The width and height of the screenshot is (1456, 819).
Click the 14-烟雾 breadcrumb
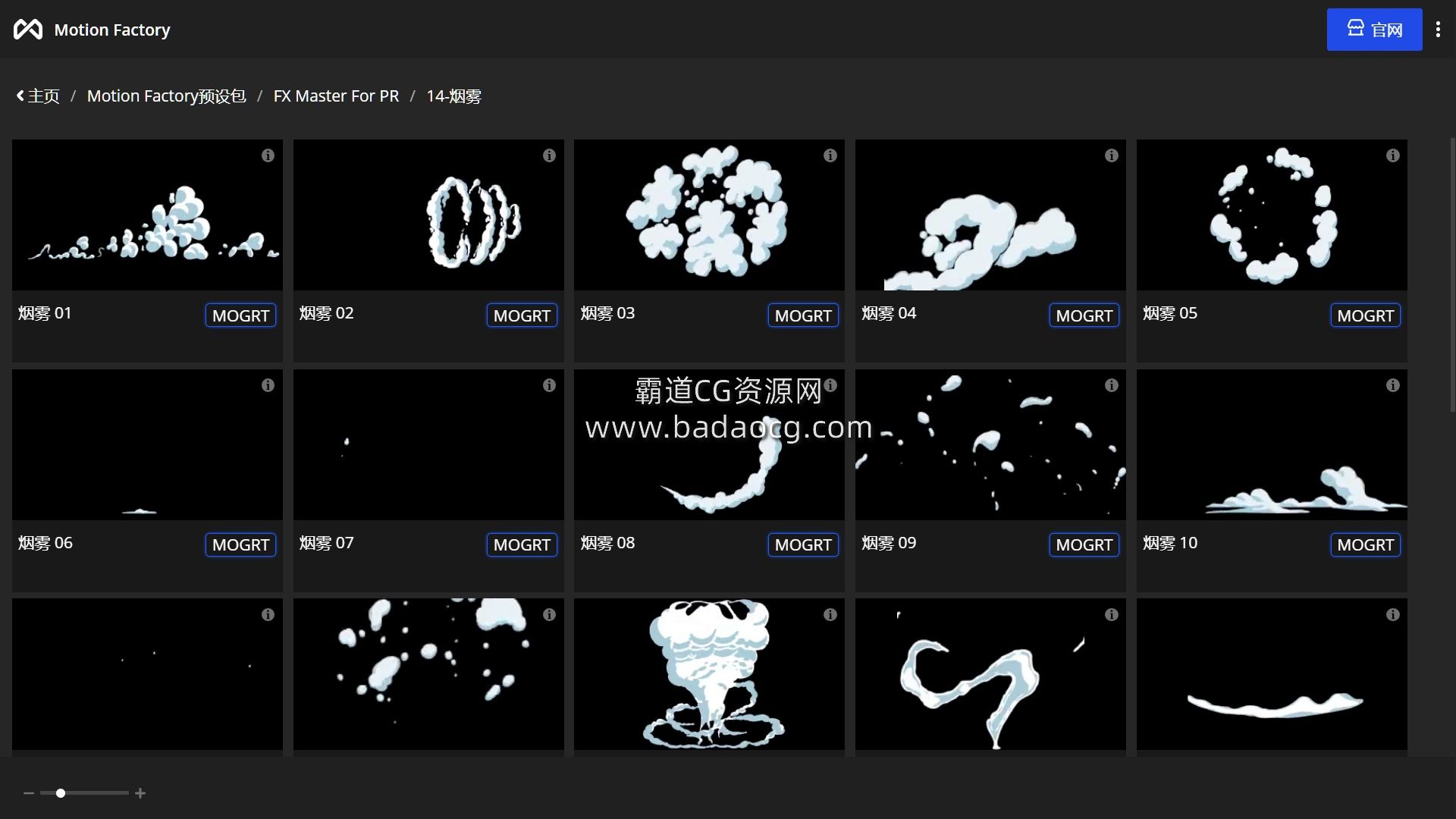tap(453, 96)
